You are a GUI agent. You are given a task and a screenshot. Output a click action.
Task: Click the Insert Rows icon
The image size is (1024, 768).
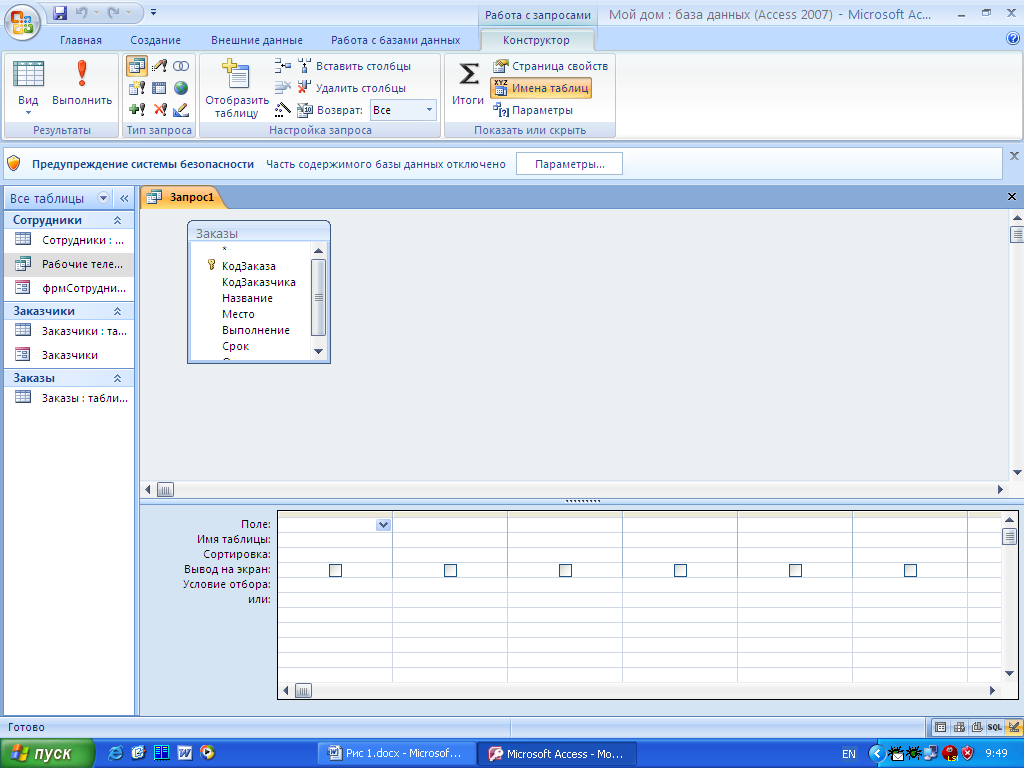coord(283,65)
